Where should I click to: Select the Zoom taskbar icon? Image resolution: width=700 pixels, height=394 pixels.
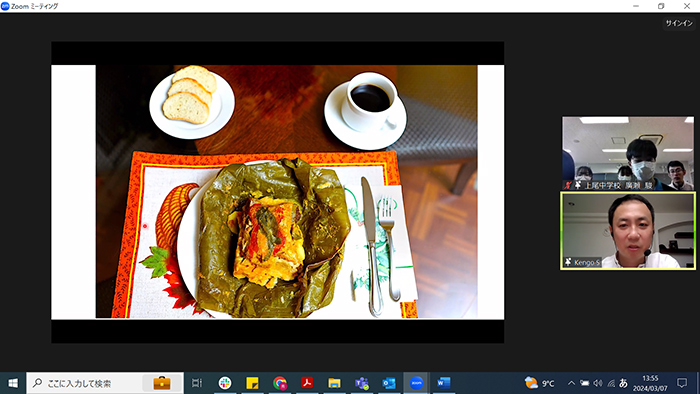416,383
